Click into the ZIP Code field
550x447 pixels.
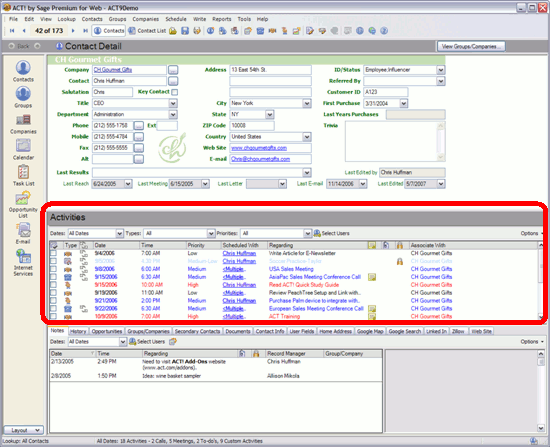[x=252, y=126]
